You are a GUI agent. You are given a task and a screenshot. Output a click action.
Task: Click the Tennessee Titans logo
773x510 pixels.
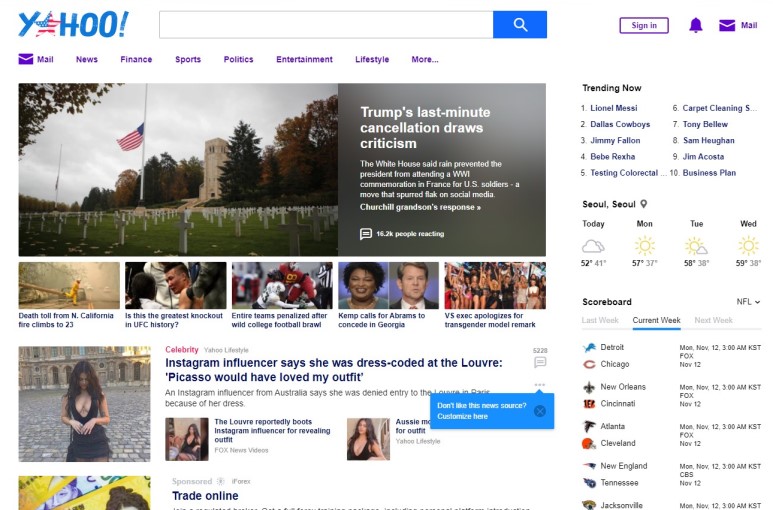point(589,483)
